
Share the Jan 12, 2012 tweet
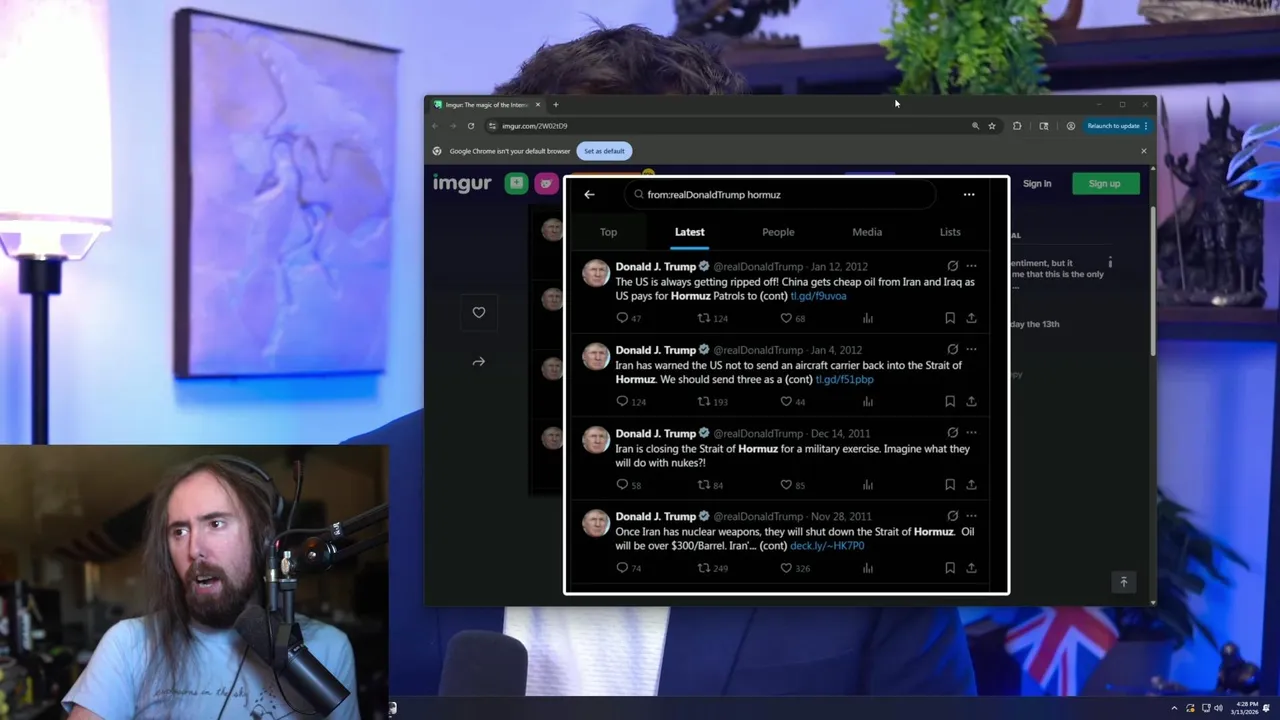coord(971,318)
